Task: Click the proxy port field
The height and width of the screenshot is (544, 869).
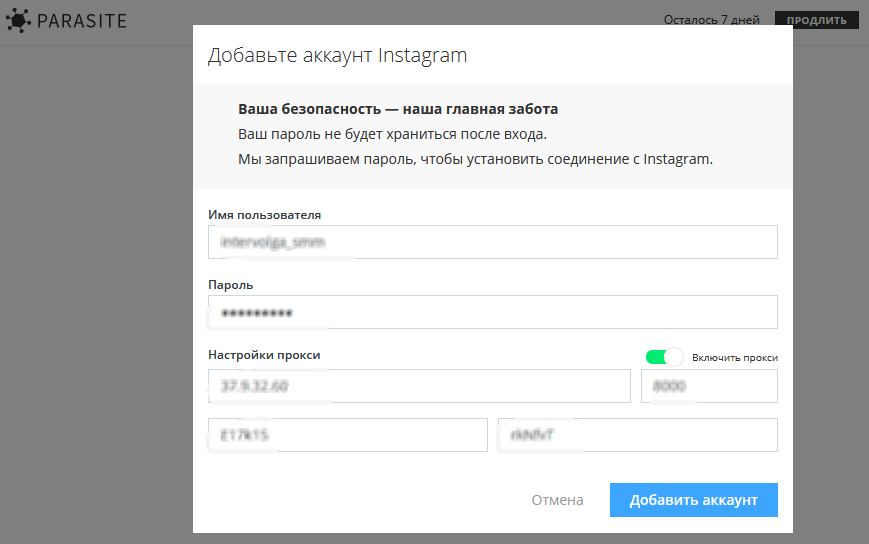Action: (x=709, y=386)
